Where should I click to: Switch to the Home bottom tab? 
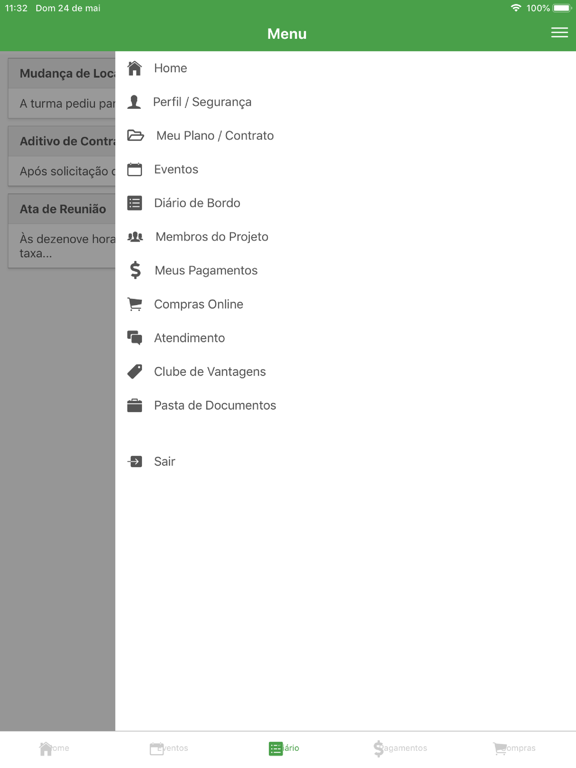point(54,748)
